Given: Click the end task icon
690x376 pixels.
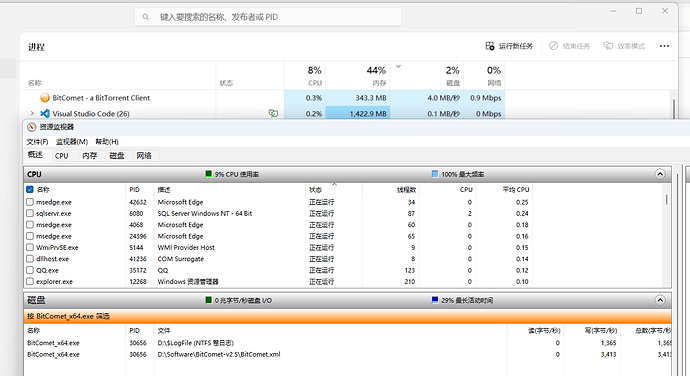Looking at the screenshot, I should pos(553,46).
